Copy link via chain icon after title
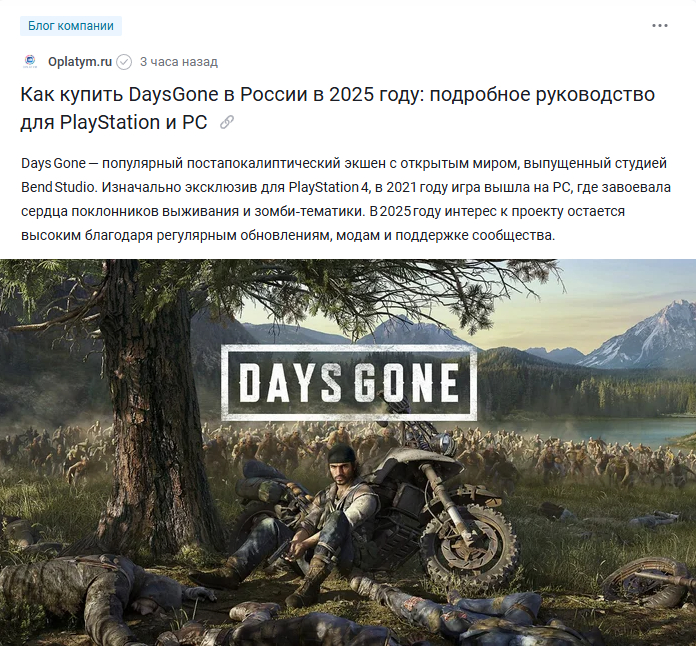This screenshot has width=696, height=646. [x=227, y=122]
